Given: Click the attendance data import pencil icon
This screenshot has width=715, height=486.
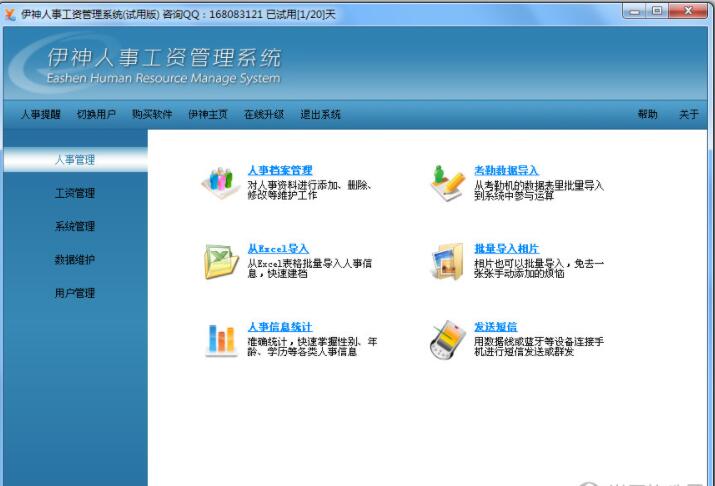Looking at the screenshot, I should [x=447, y=182].
